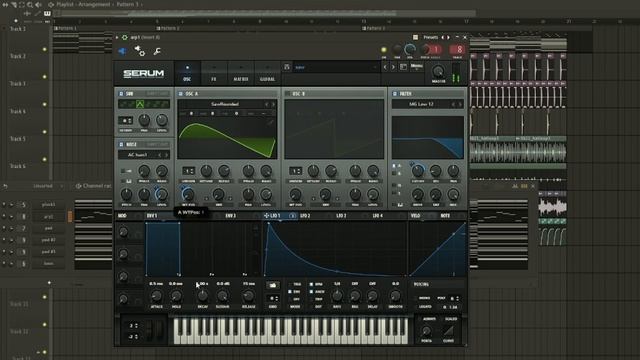
Task: Click the edit pencil icon in OSC A display
Action: 270,122
